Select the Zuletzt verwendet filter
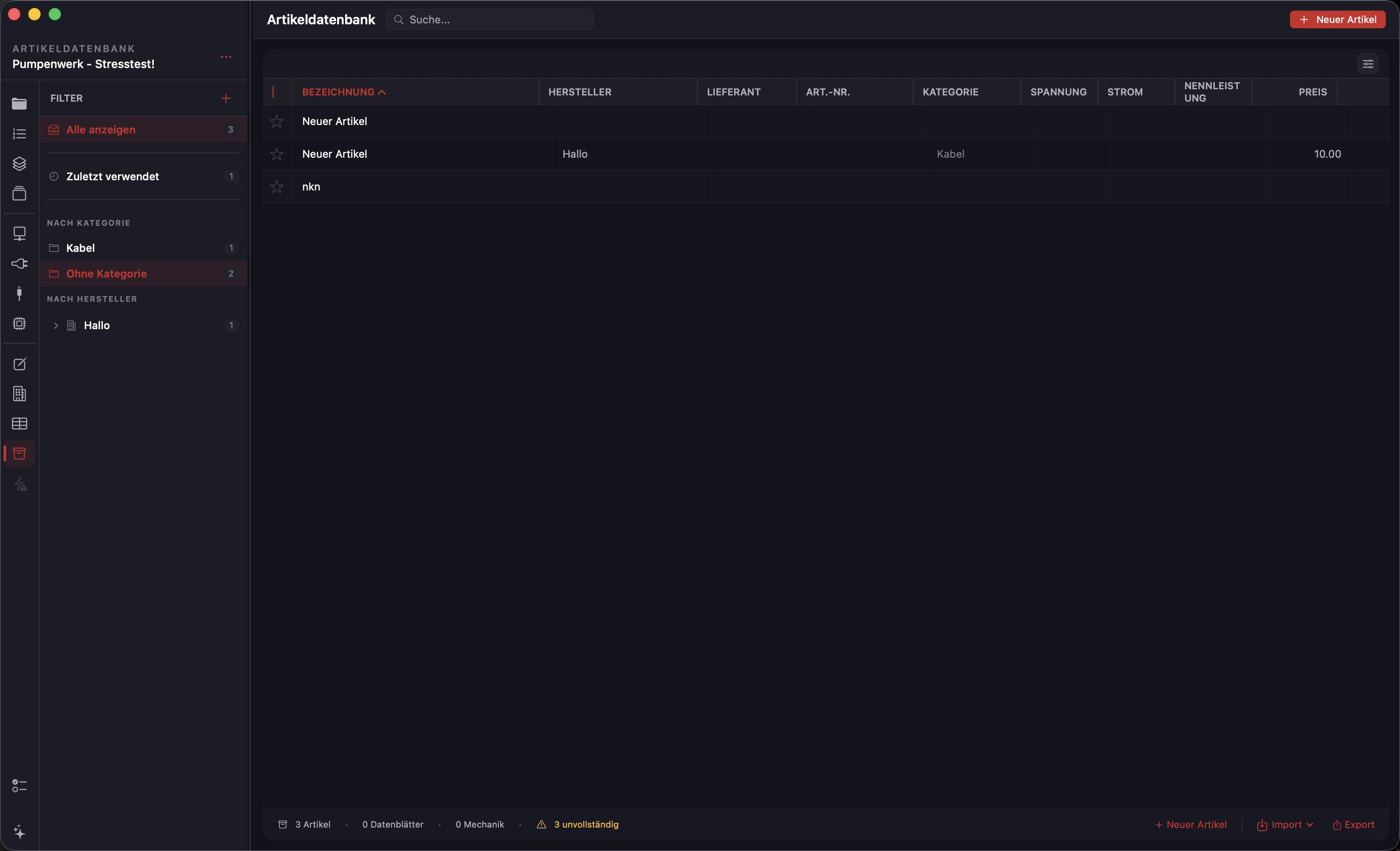This screenshot has height=851, width=1400. click(x=143, y=176)
